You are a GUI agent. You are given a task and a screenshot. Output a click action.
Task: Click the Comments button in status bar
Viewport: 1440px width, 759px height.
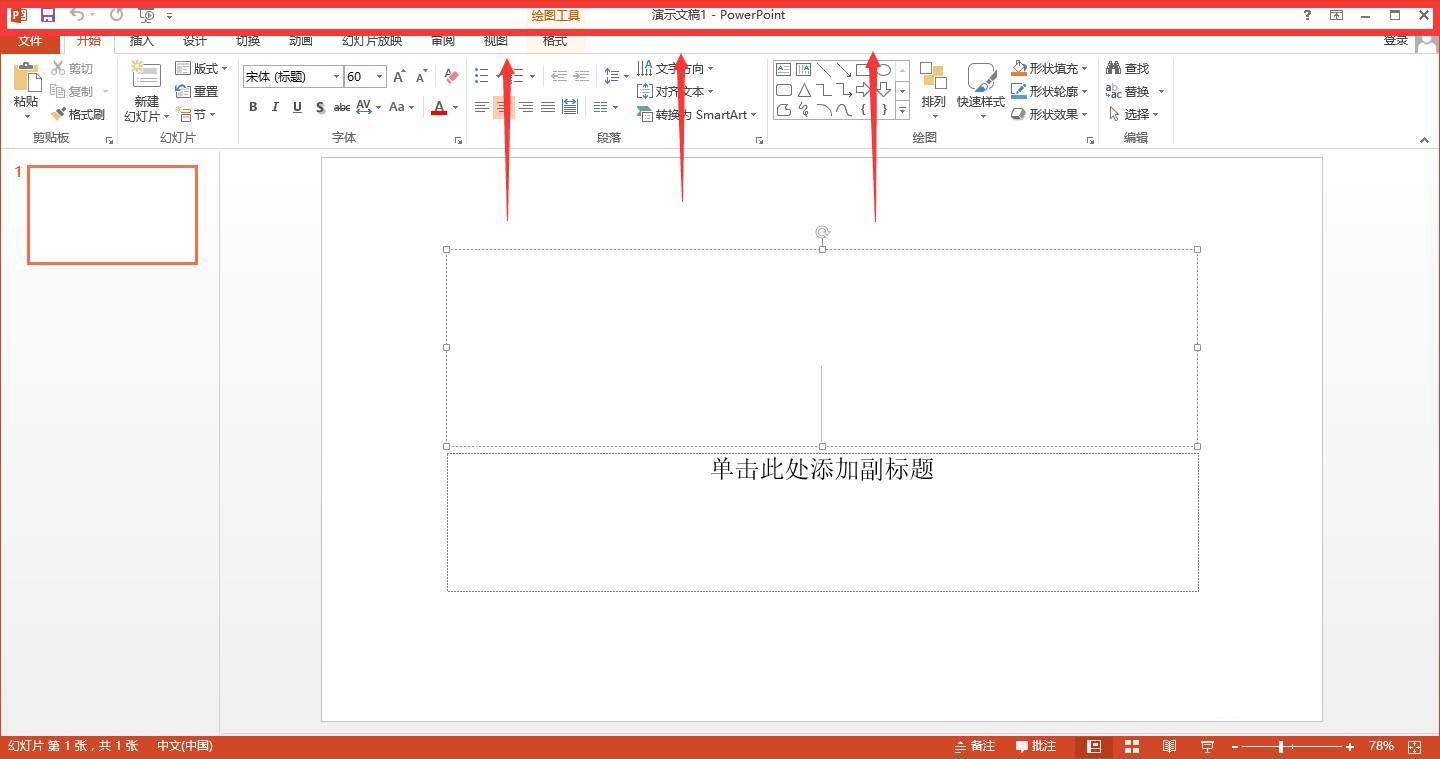[1036, 746]
